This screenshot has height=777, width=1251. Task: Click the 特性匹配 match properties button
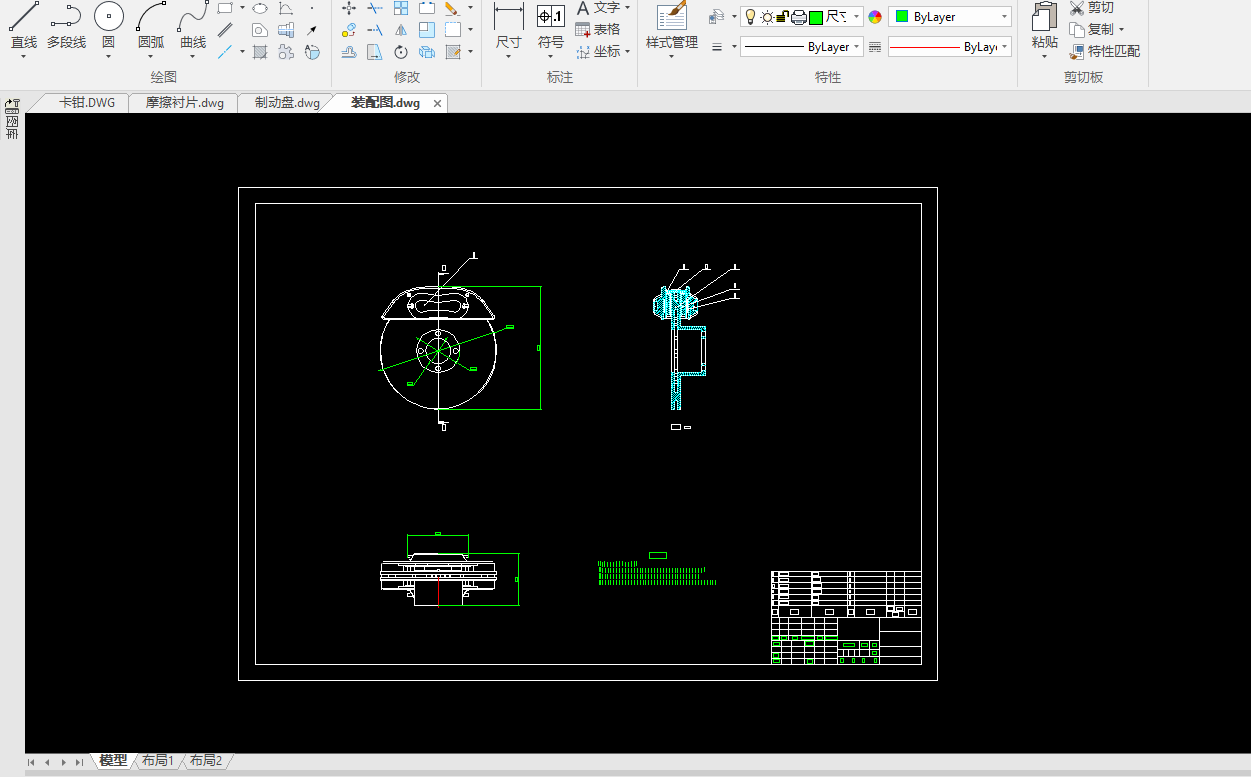(1104, 51)
